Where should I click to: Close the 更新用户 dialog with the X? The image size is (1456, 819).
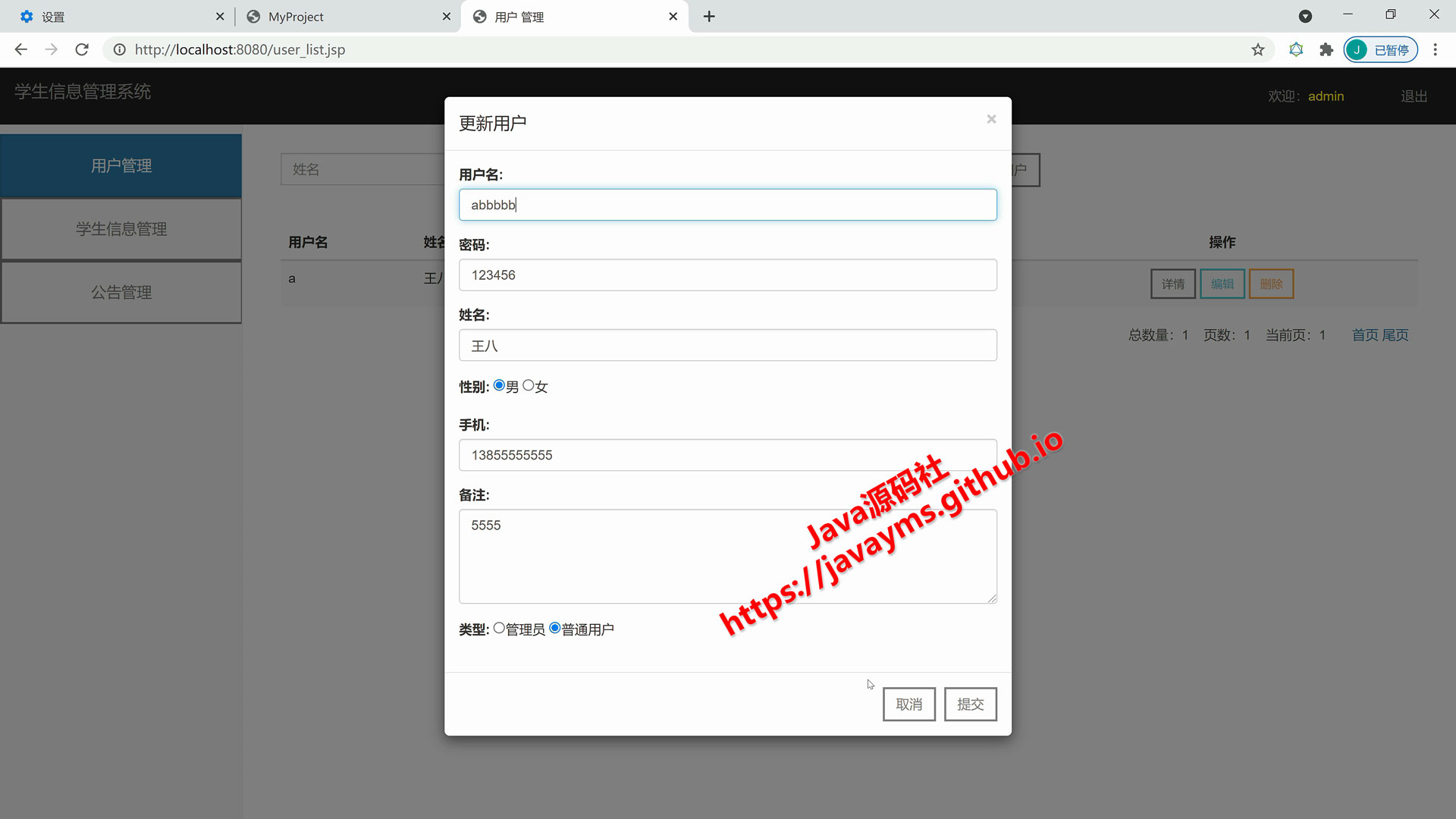tap(991, 119)
